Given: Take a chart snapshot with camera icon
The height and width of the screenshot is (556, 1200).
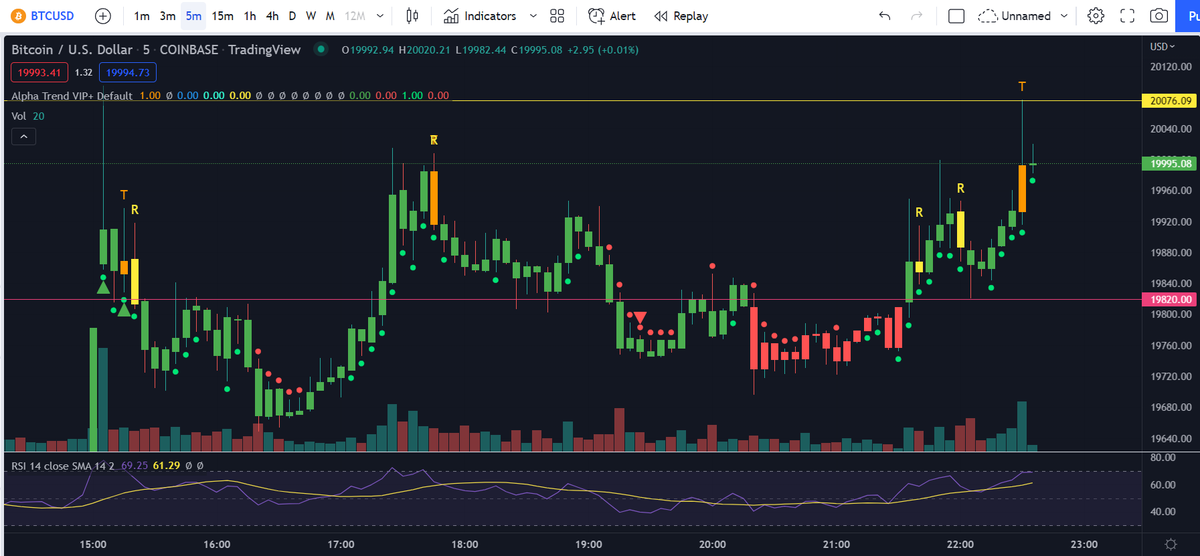Looking at the screenshot, I should click(1159, 16).
